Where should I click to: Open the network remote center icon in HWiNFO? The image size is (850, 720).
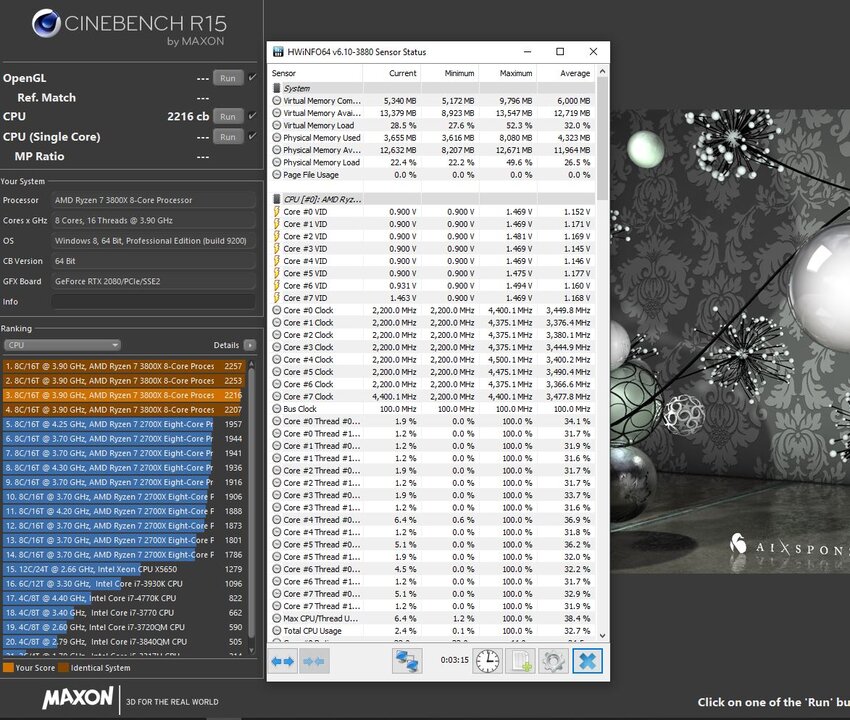coord(407,661)
